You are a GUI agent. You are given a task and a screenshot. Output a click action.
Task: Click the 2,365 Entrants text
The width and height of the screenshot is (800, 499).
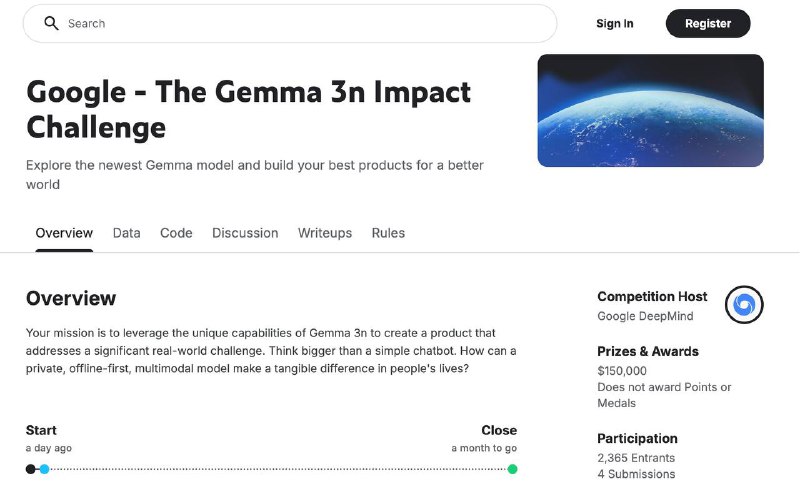coord(636,458)
